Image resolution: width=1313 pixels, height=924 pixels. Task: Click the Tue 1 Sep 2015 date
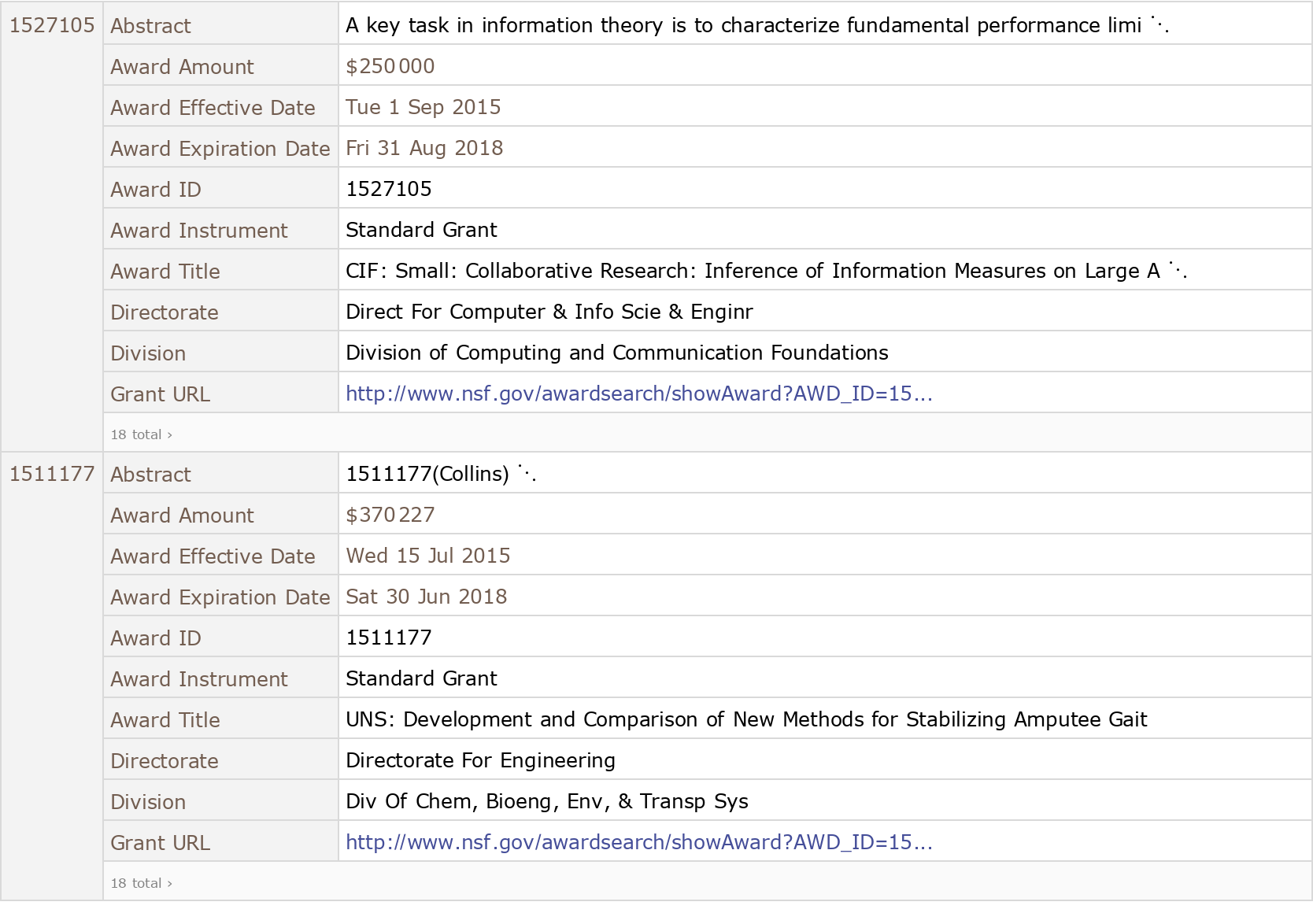click(x=423, y=107)
